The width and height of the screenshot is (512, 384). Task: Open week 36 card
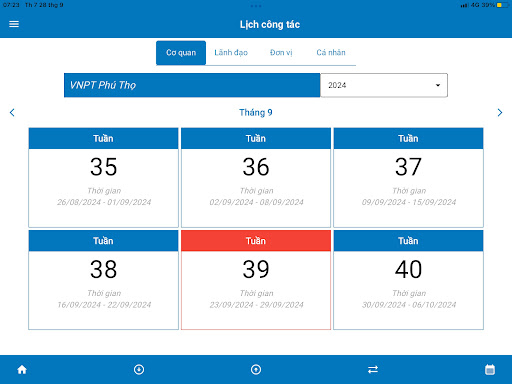pyautogui.click(x=256, y=178)
